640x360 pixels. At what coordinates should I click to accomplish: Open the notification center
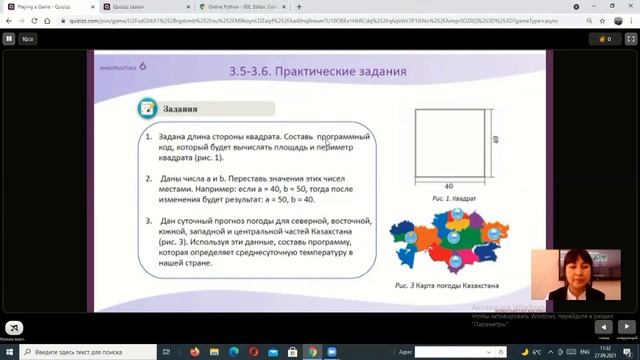click(x=628, y=352)
